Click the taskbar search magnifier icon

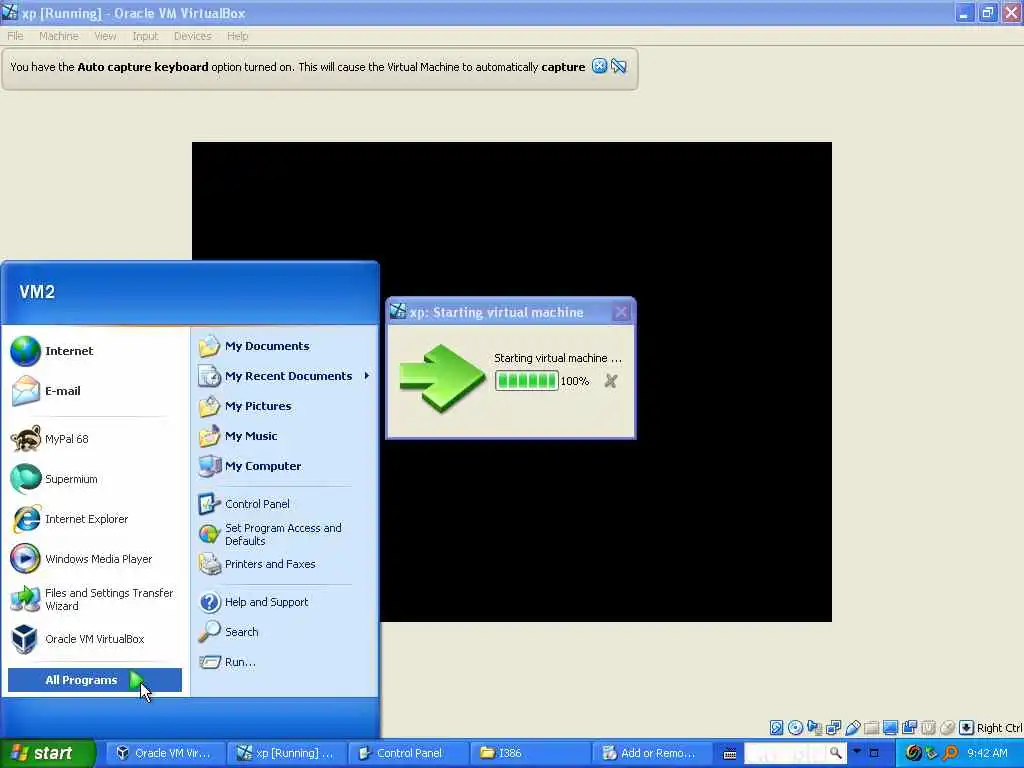click(x=835, y=753)
